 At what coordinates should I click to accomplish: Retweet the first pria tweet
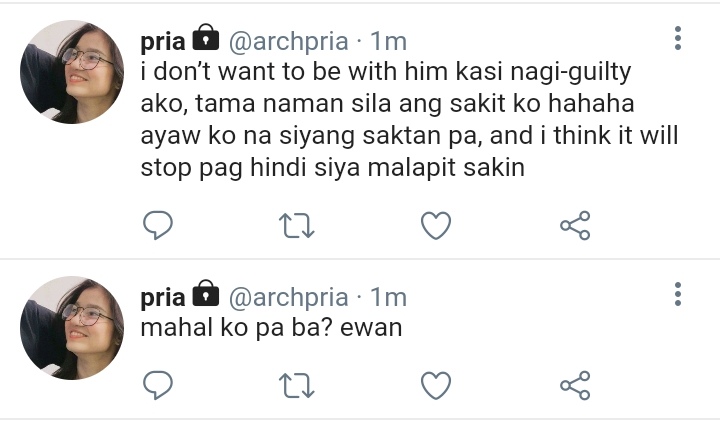pos(297,225)
